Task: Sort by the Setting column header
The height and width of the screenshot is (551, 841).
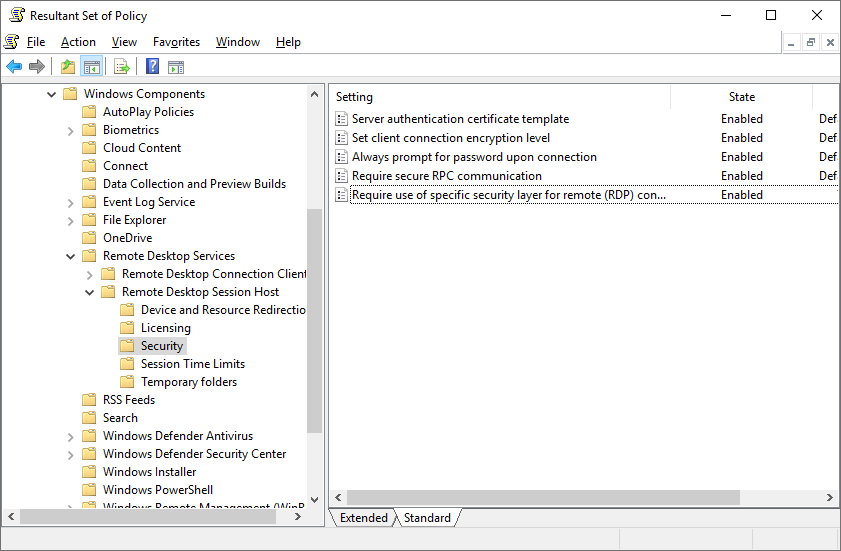Action: (500, 97)
